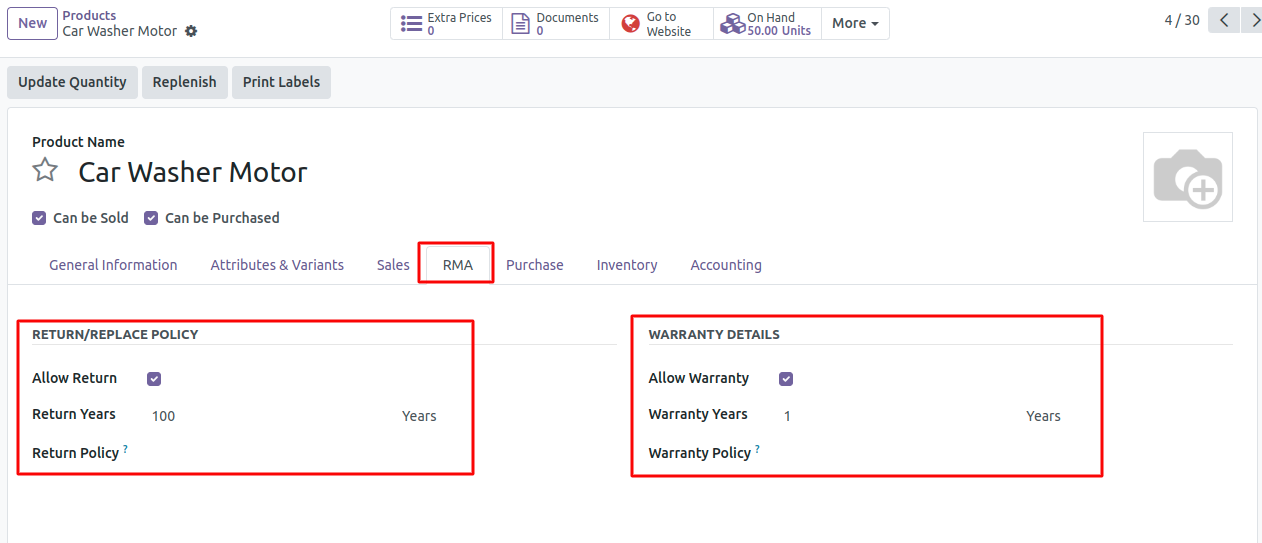
Task: Open the Inventory tab
Action: [627, 265]
